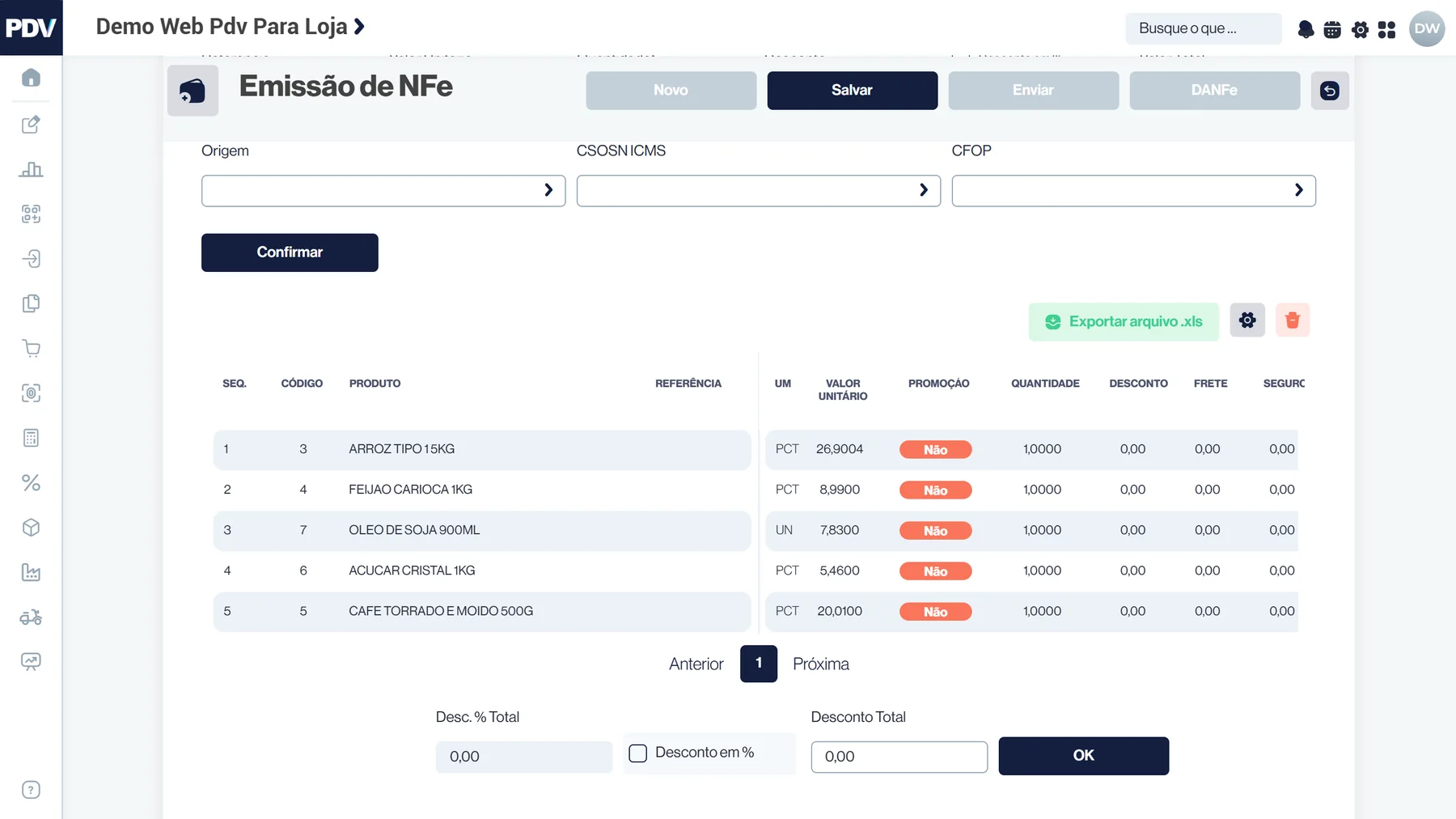This screenshot has width=1456, height=819.
Task: Open table settings gear next to export
Action: [x=1247, y=320]
